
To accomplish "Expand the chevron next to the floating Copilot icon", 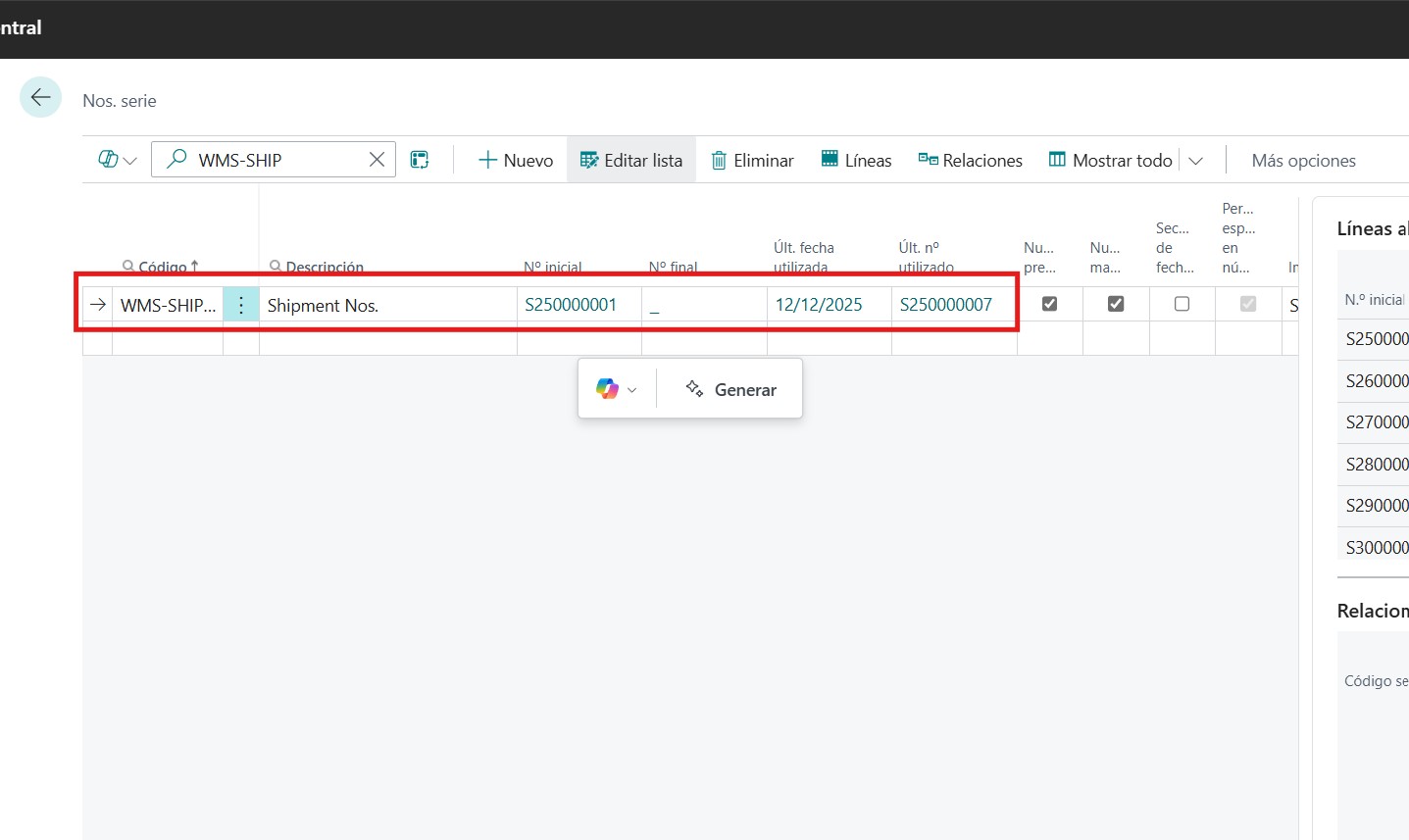I will pos(632,390).
